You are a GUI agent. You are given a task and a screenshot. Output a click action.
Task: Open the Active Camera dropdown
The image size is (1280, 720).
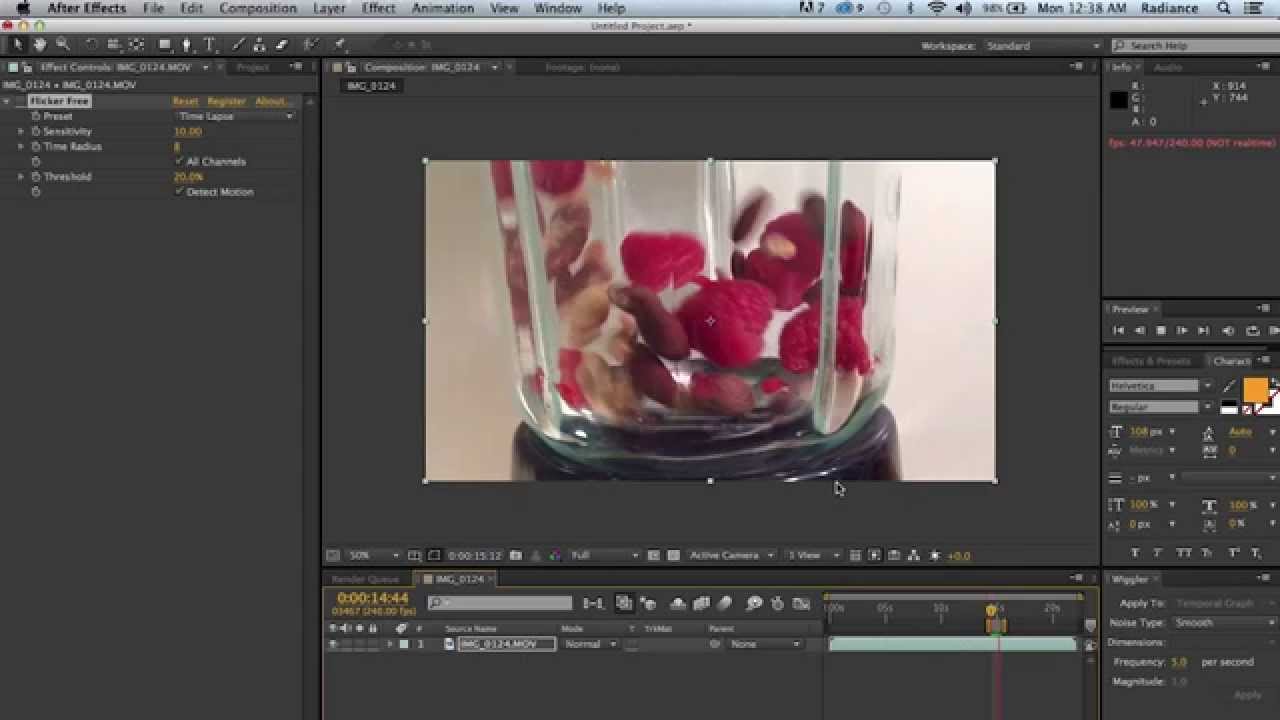click(x=732, y=555)
